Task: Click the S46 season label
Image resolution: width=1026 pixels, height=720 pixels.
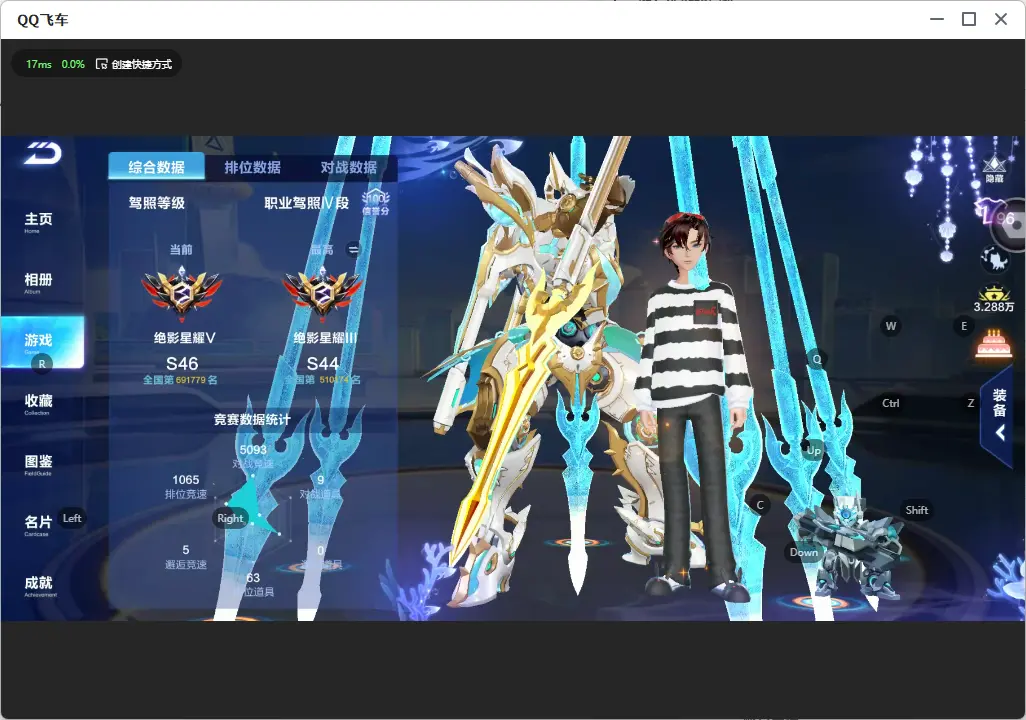Action: coord(182,363)
